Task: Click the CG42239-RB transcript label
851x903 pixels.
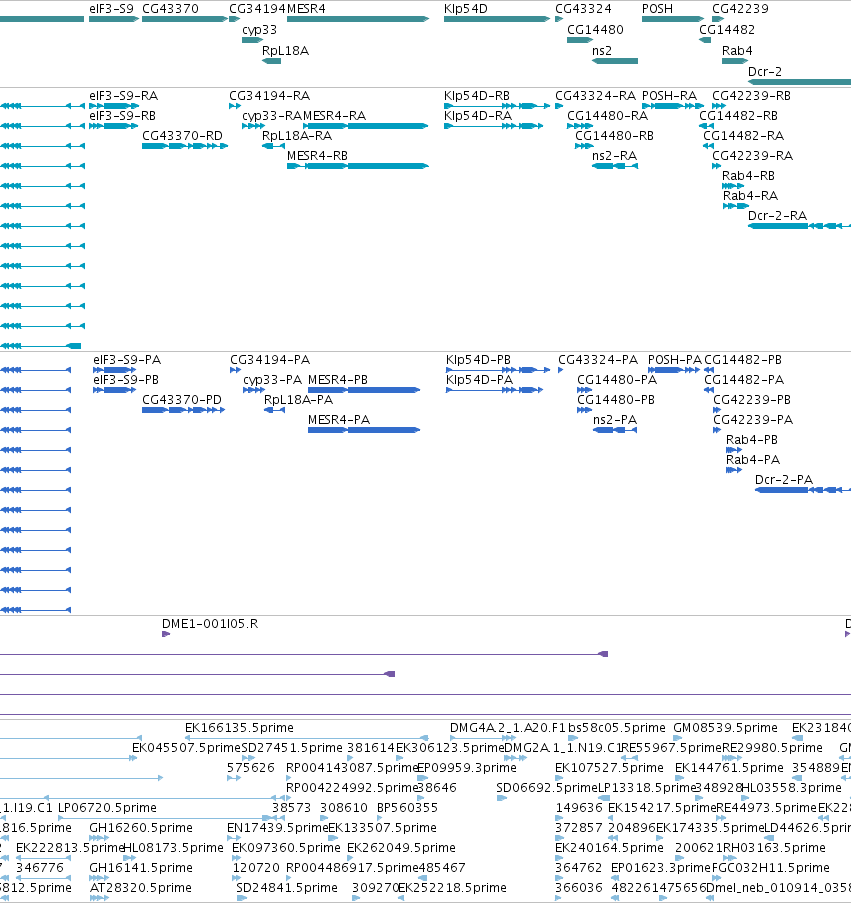Action: coord(751,96)
